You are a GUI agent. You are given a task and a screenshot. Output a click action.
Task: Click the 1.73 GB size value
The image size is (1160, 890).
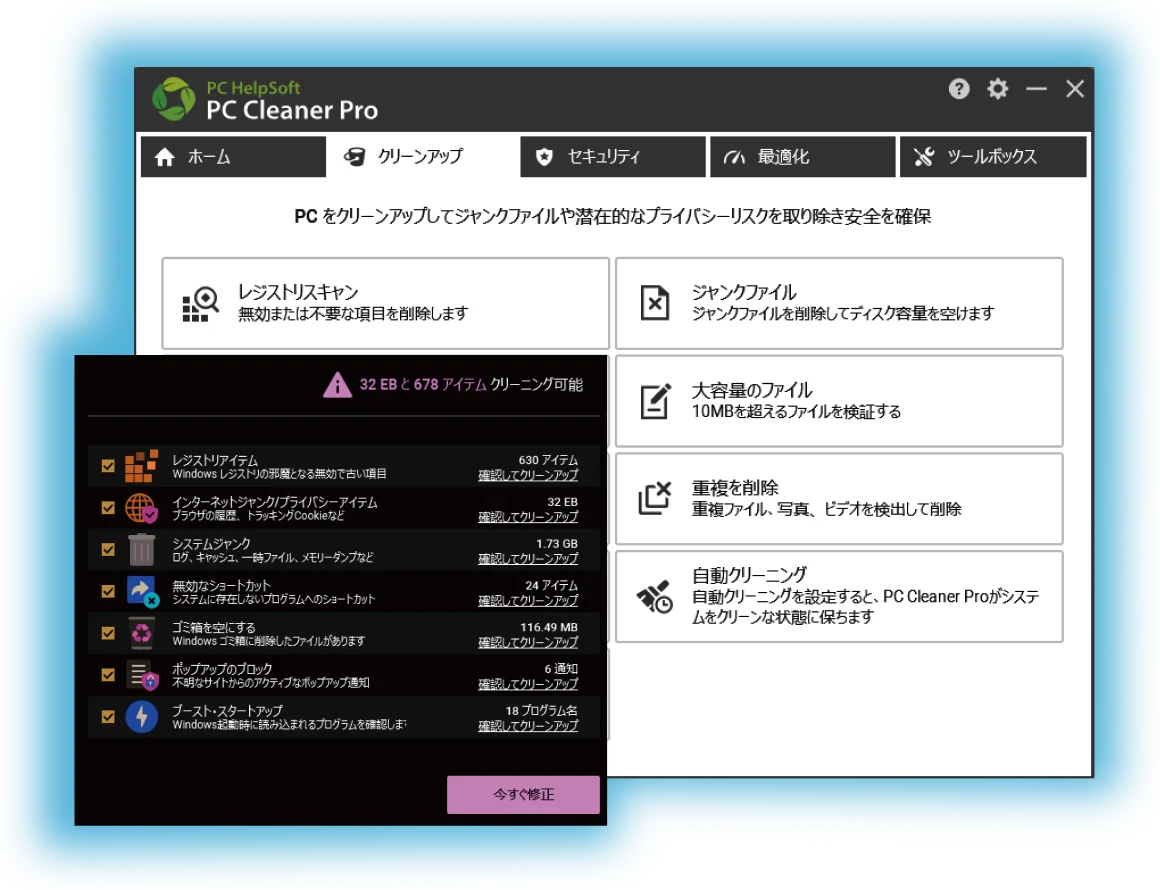(x=557, y=544)
